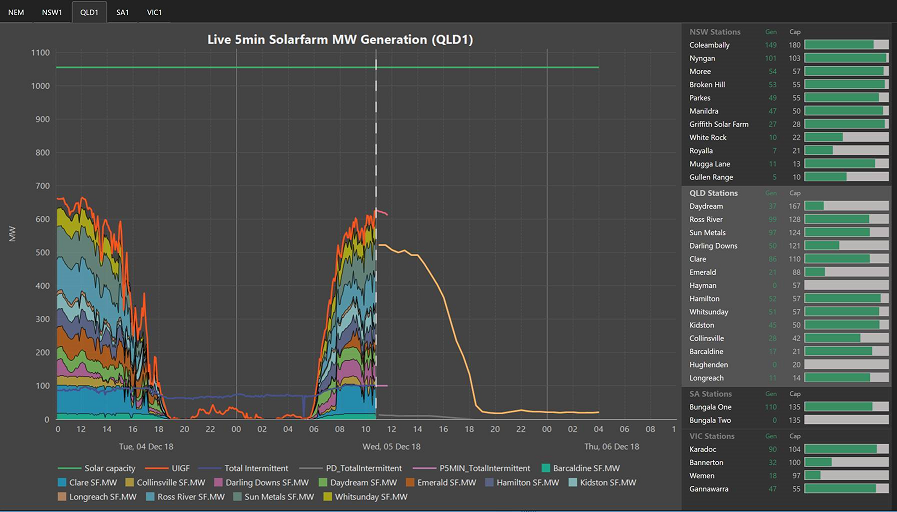Click the VIC Stations section header
The height and width of the screenshot is (512, 897).
click(713, 436)
